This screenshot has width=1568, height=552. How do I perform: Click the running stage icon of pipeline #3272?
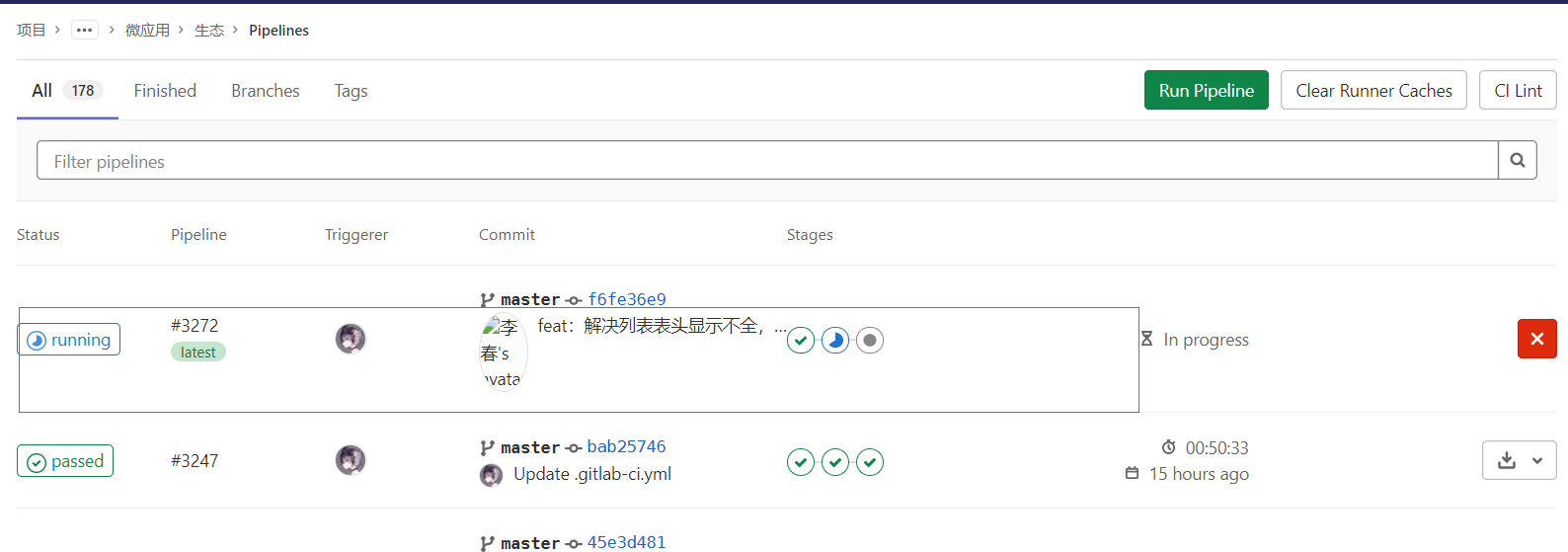(835, 341)
